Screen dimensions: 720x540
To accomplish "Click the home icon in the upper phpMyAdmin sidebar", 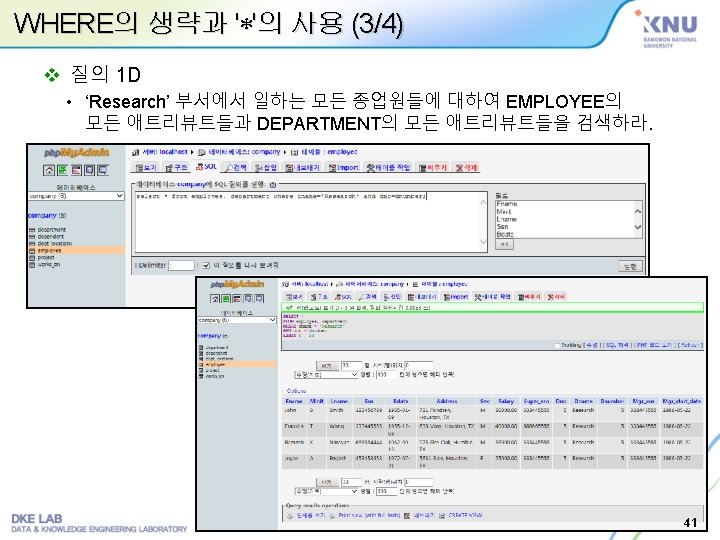I will 49,170.
